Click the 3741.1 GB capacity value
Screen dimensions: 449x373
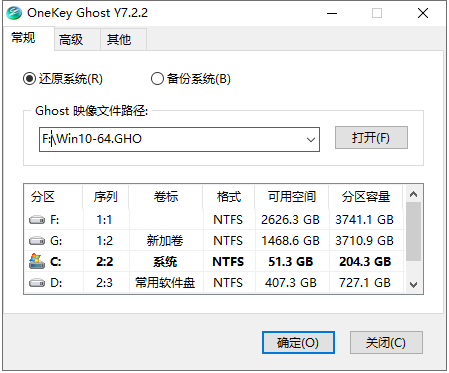click(365, 220)
